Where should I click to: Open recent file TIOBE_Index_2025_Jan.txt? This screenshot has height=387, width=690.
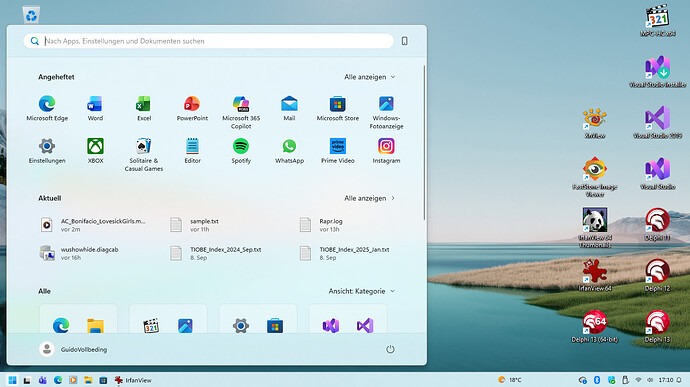[x=345, y=253]
